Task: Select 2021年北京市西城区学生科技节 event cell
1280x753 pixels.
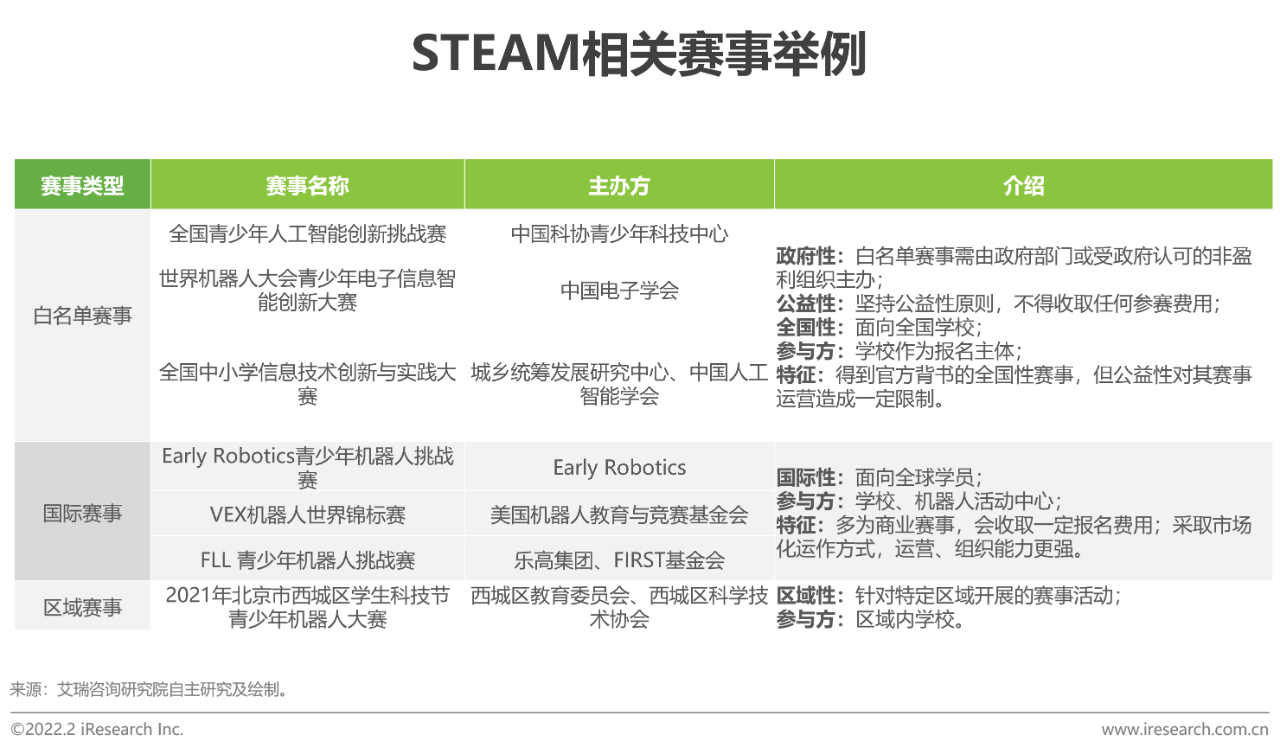Action: (x=307, y=607)
